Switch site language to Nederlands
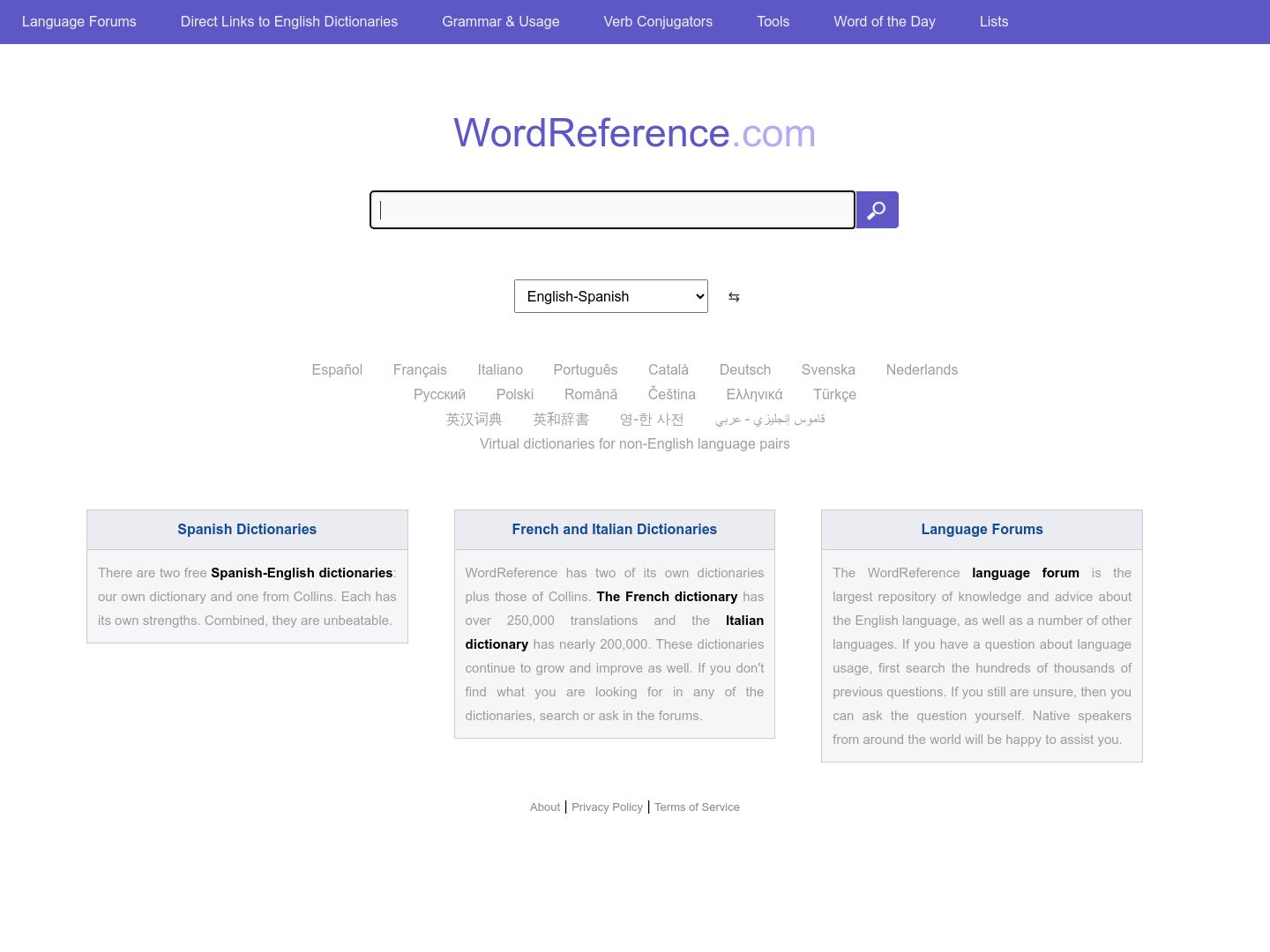The width and height of the screenshot is (1270, 952). 922,369
